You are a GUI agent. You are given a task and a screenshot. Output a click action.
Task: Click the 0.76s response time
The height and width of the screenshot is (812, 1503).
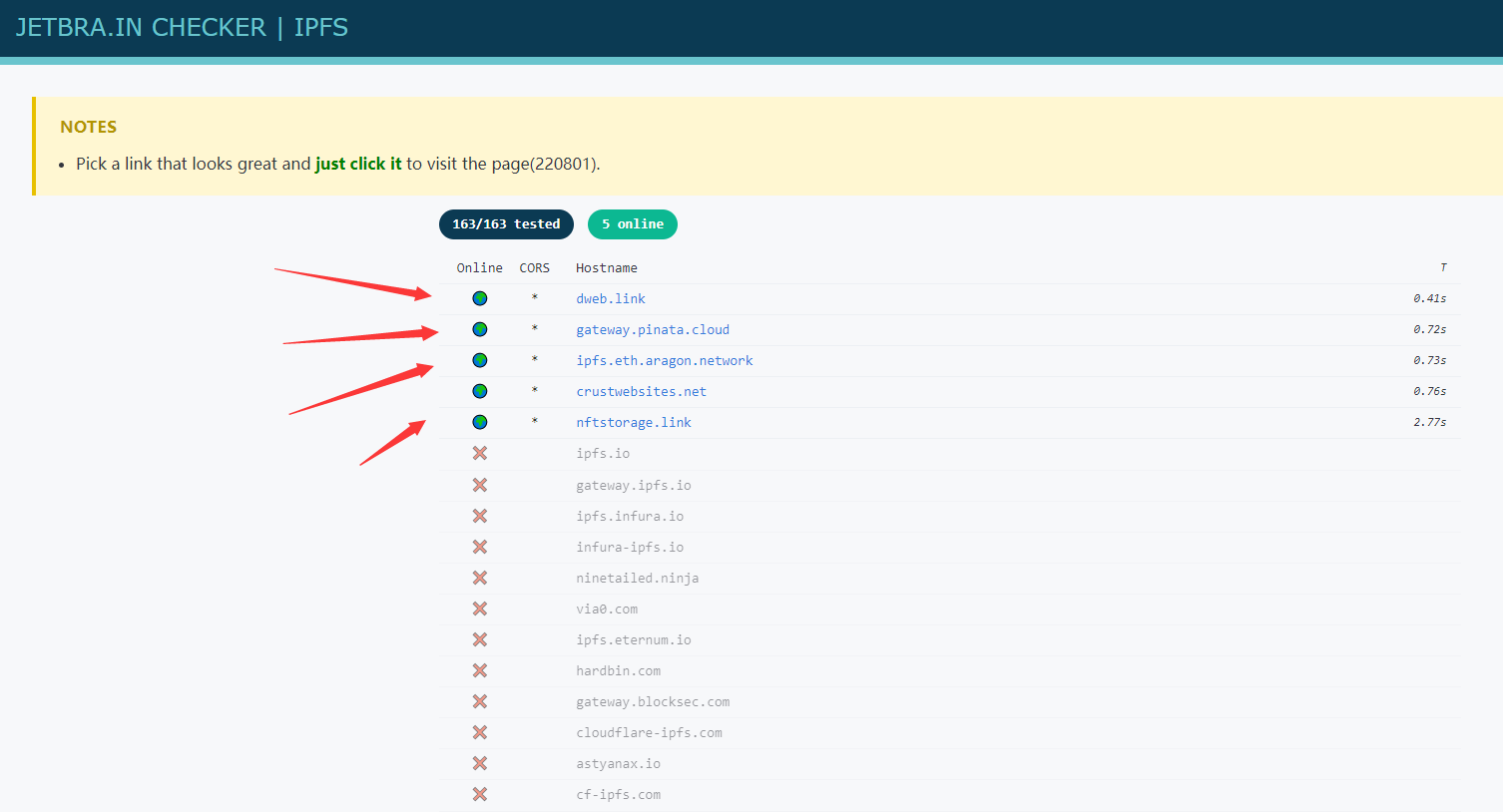click(x=1429, y=391)
